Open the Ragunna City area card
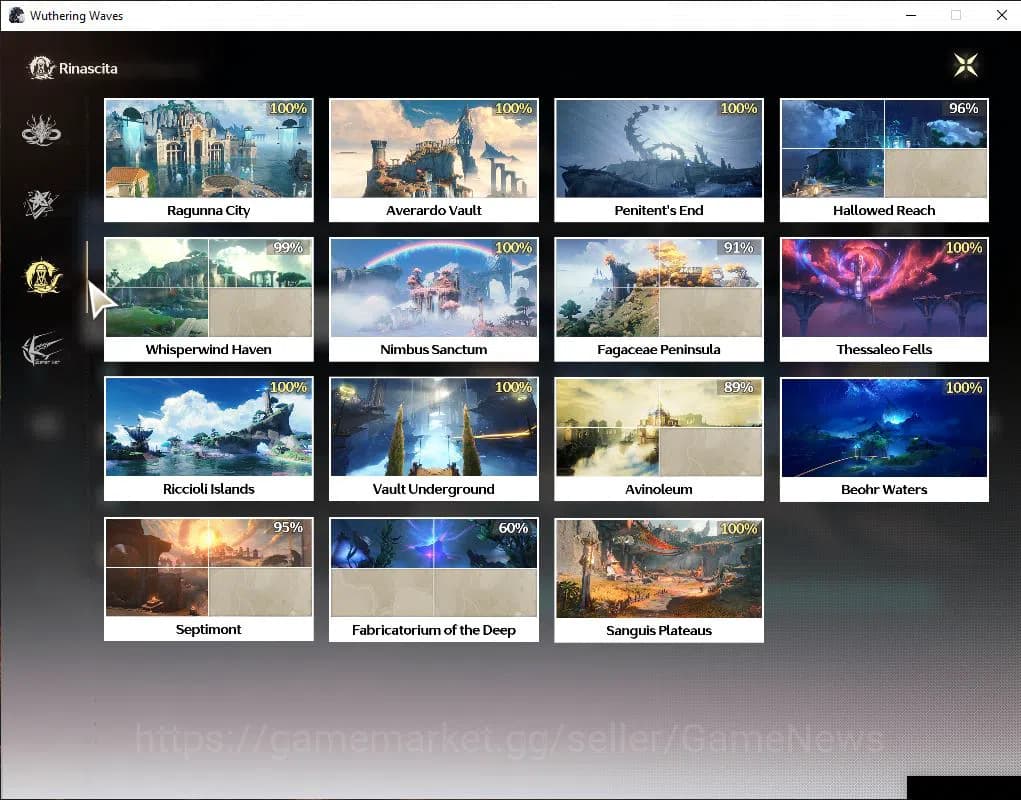Screen dimensions: 1021x800 click(208, 160)
